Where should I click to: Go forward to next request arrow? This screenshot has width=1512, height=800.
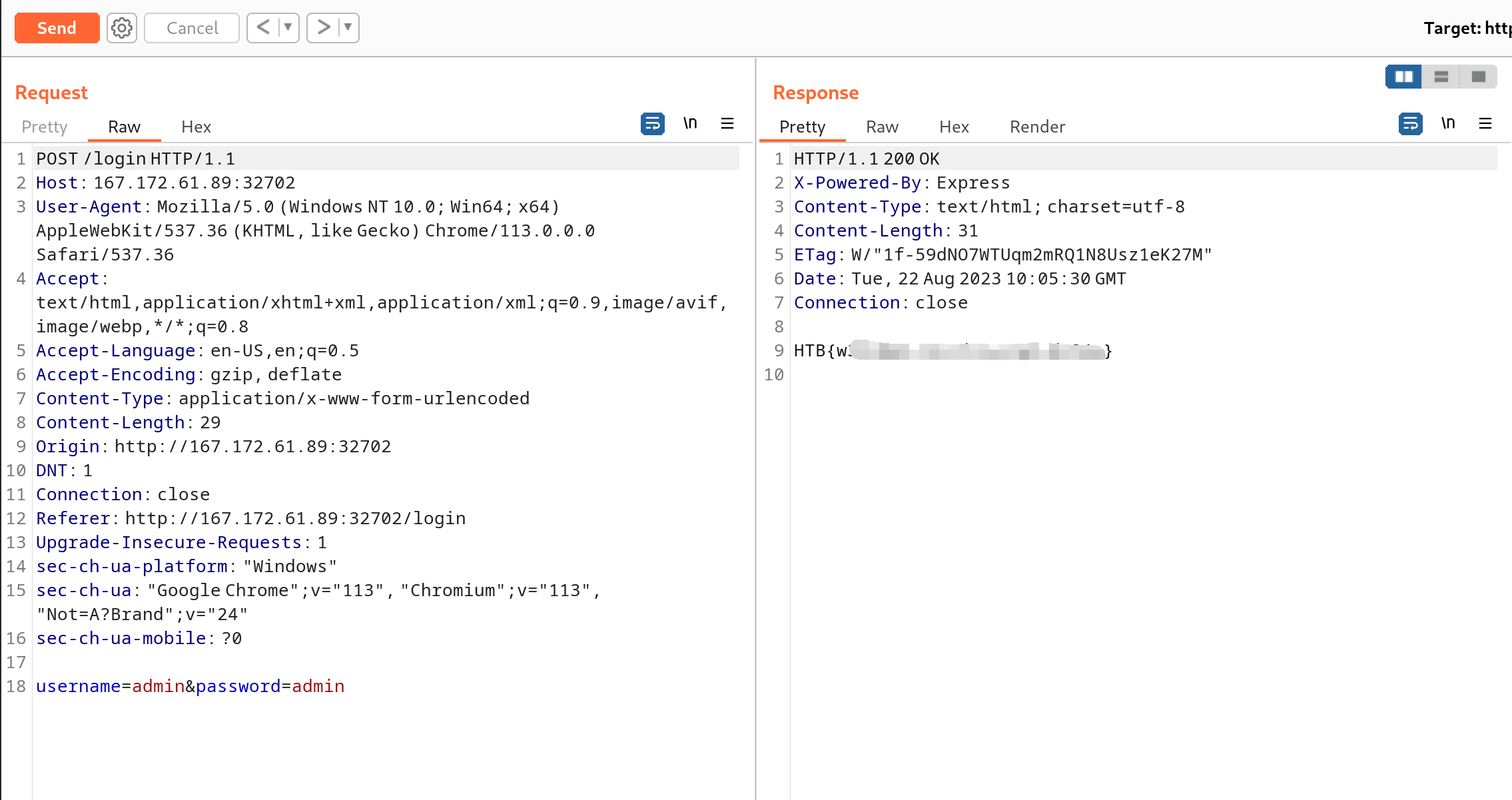[x=324, y=27]
